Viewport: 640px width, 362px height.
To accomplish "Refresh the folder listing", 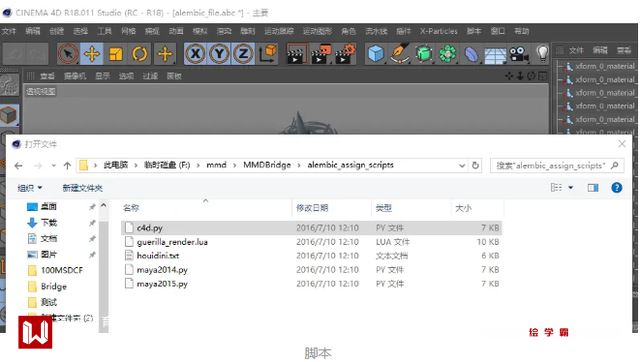I will coord(475,165).
